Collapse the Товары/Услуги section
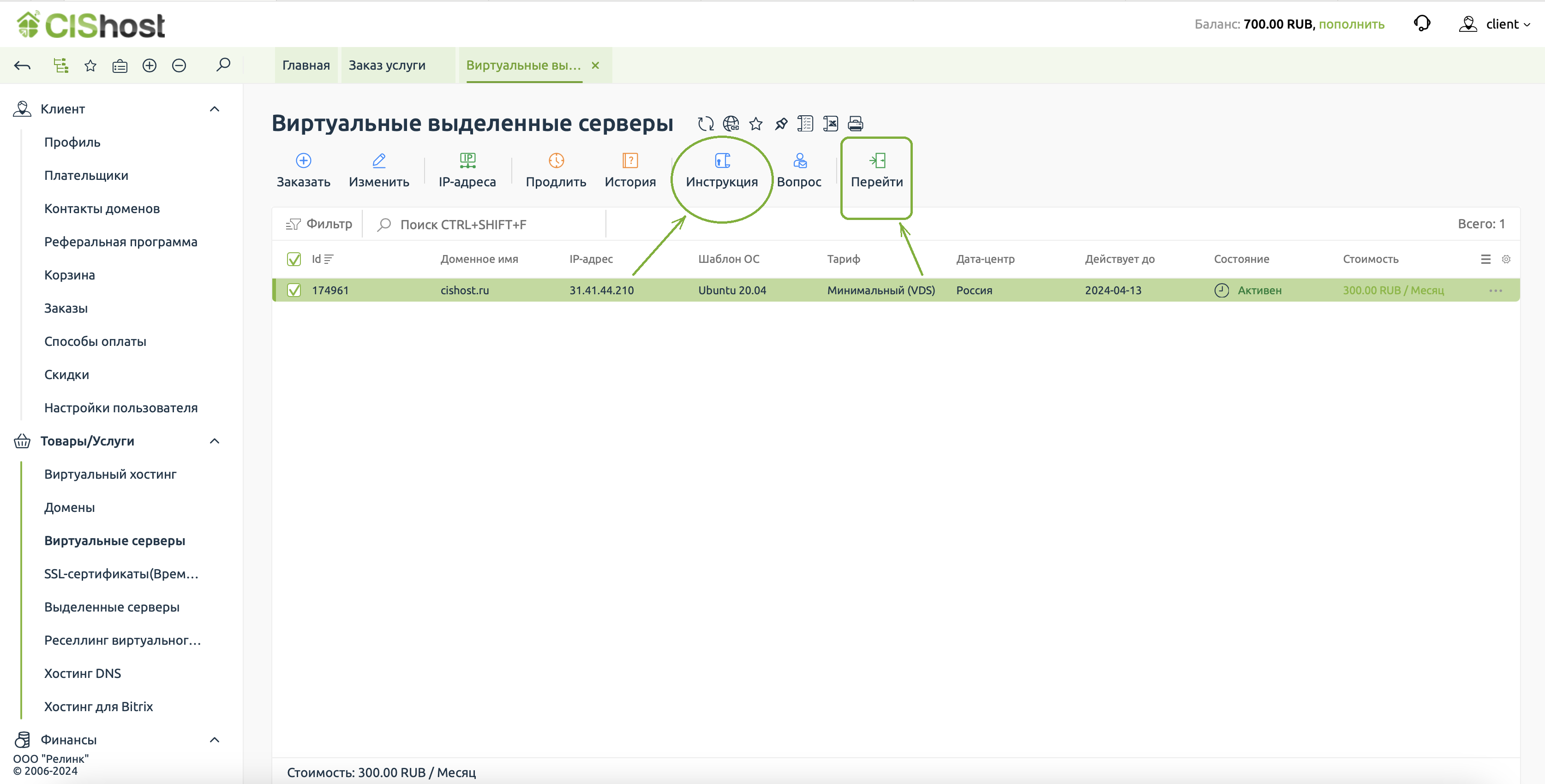 point(215,441)
